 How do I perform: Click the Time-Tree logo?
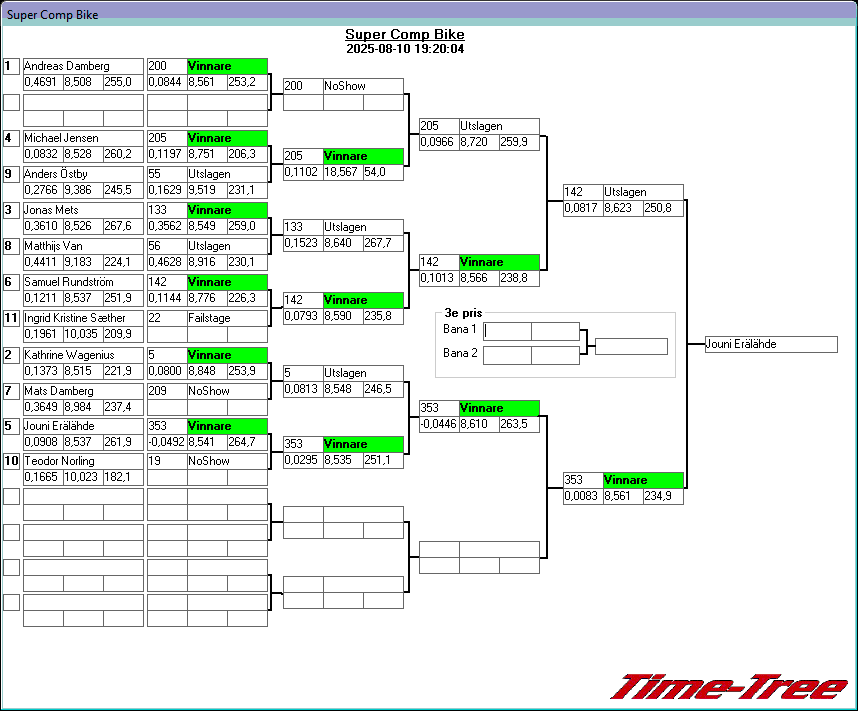[728, 687]
